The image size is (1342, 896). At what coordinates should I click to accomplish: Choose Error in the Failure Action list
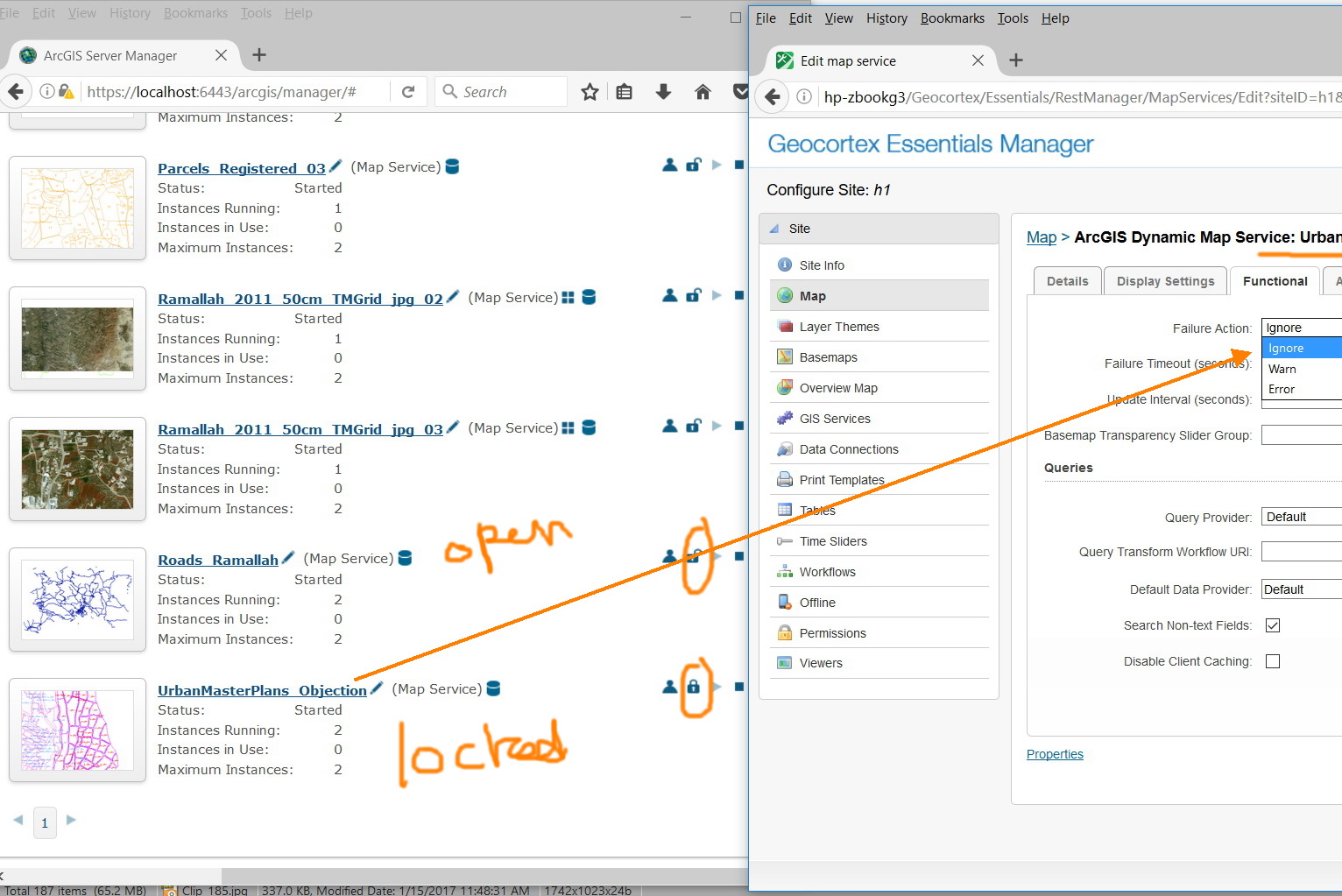click(x=1302, y=389)
